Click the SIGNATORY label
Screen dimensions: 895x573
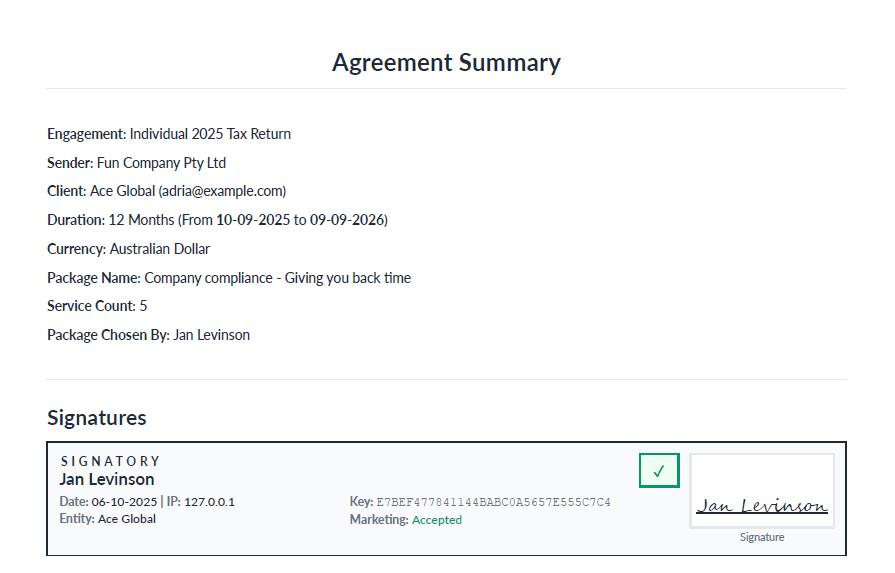(110, 461)
